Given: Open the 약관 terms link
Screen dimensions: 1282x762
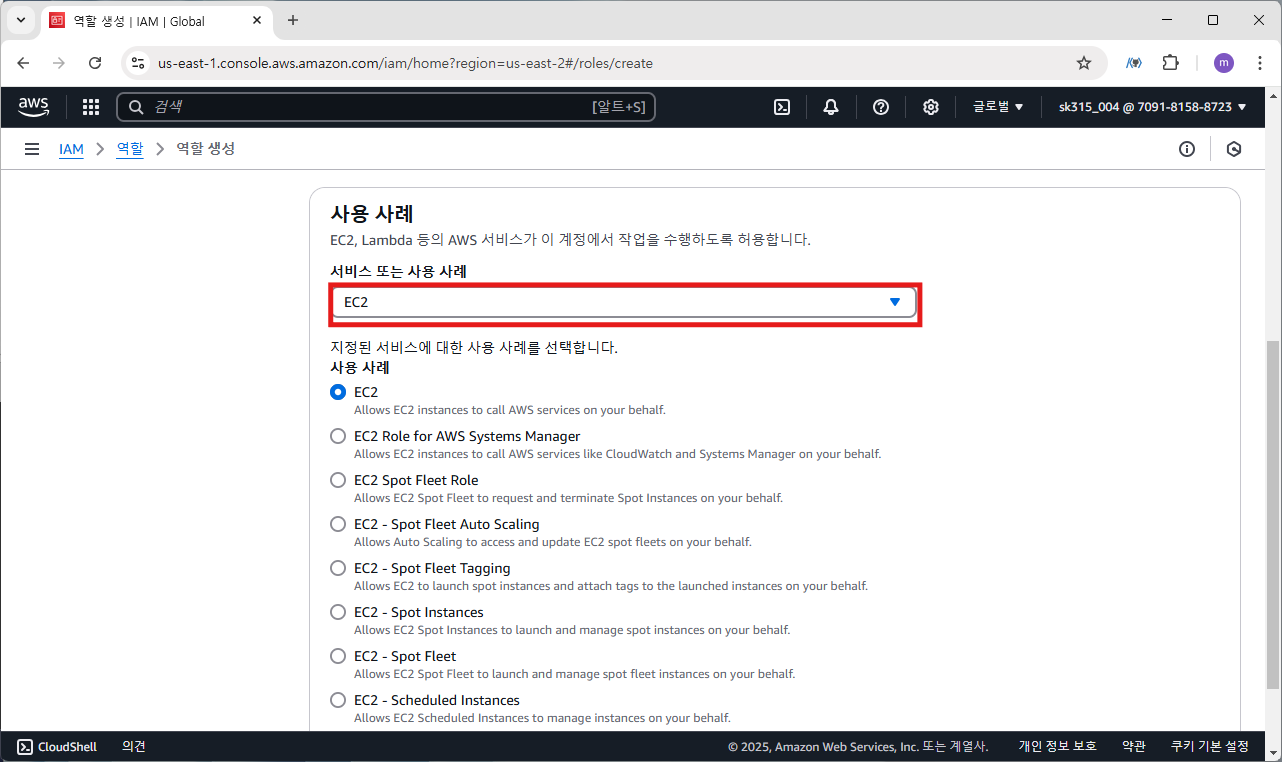Looking at the screenshot, I should point(1134,746).
